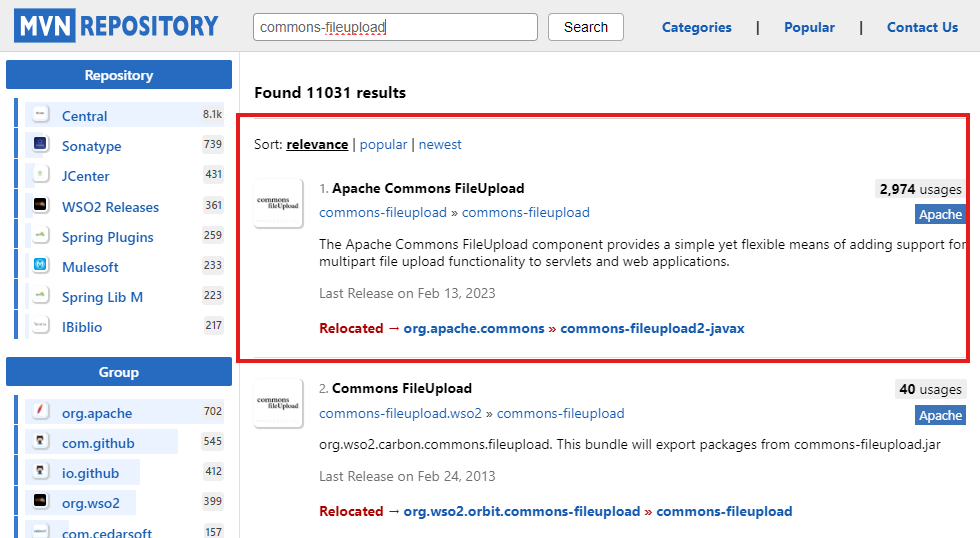Open second result's commons-fileupload artifact link

[x=561, y=414]
